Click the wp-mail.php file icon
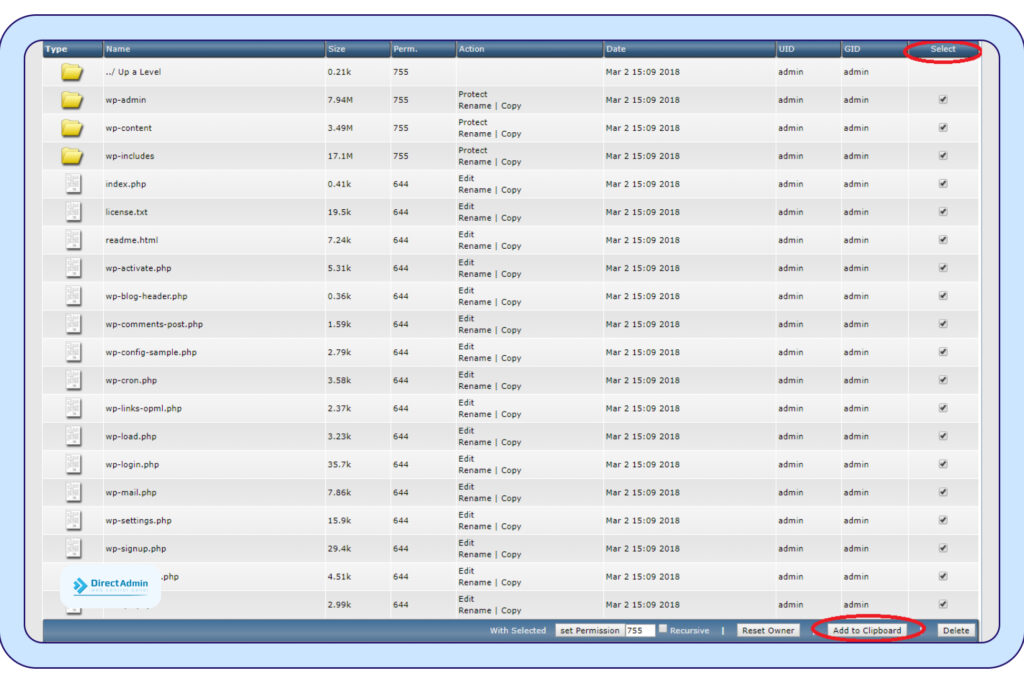The image size is (1024, 683). pos(73,493)
